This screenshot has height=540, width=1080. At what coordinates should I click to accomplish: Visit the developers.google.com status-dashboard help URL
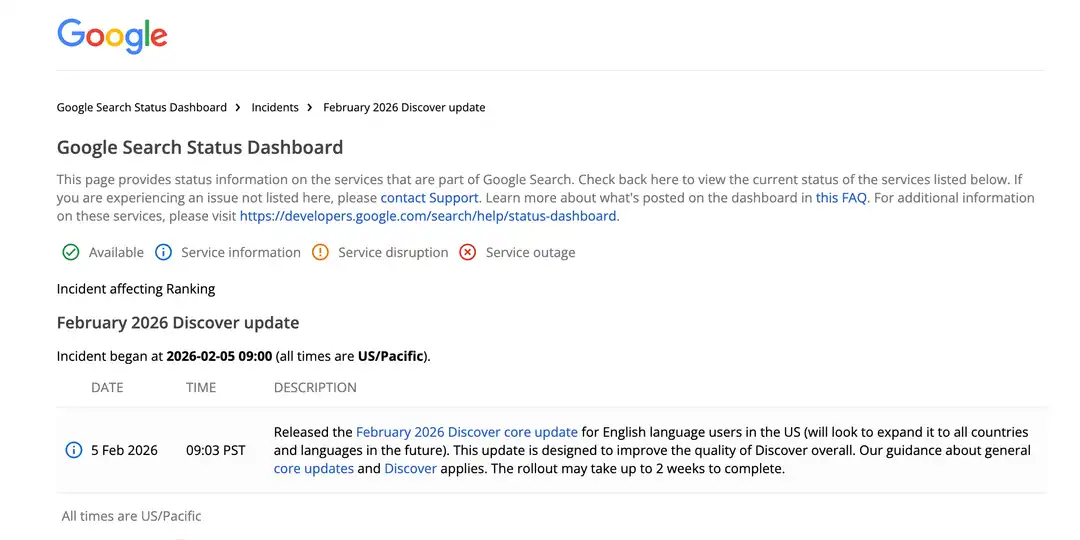(428, 216)
